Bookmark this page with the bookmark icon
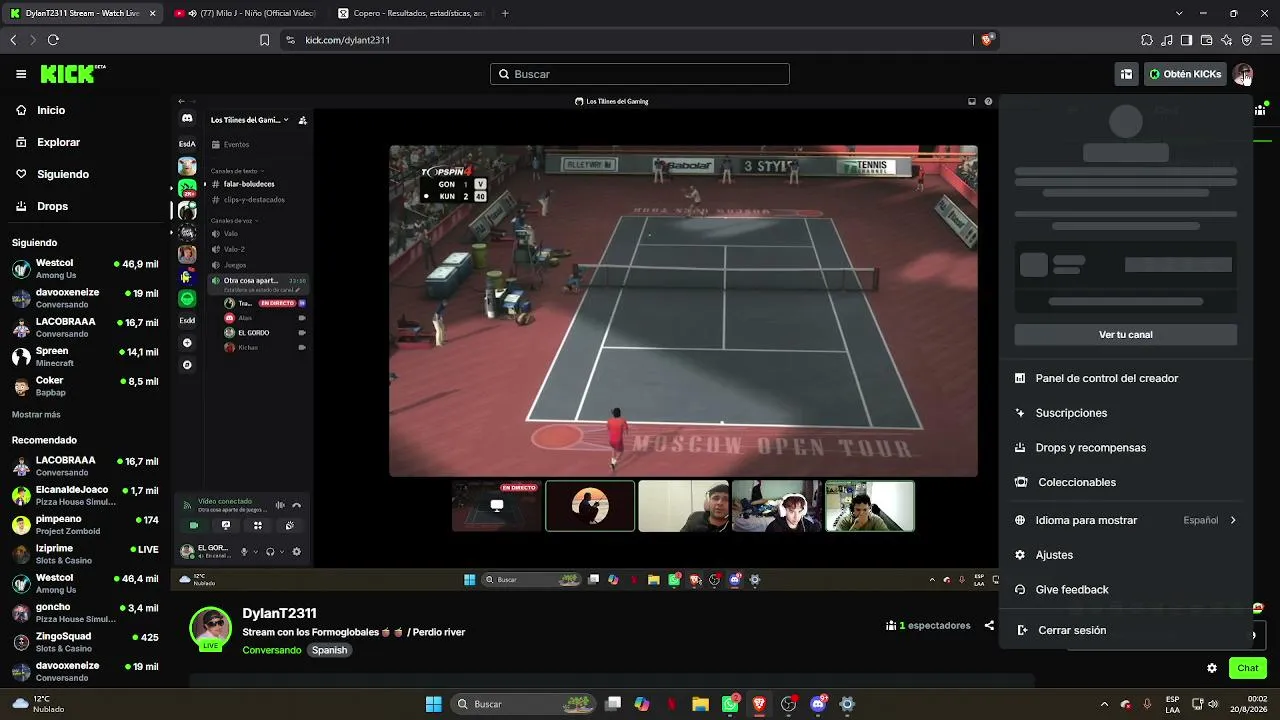The image size is (1280, 720). (264, 40)
